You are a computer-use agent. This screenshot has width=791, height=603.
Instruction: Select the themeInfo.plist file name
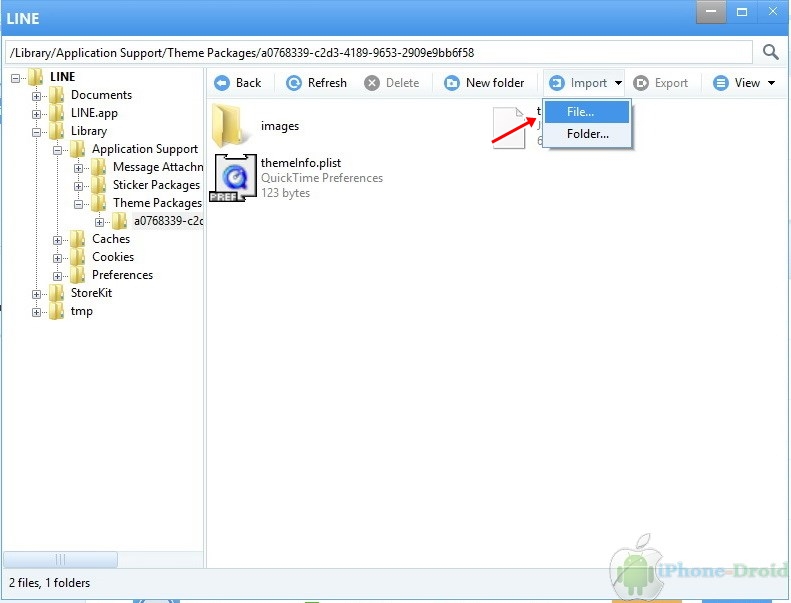(301, 163)
